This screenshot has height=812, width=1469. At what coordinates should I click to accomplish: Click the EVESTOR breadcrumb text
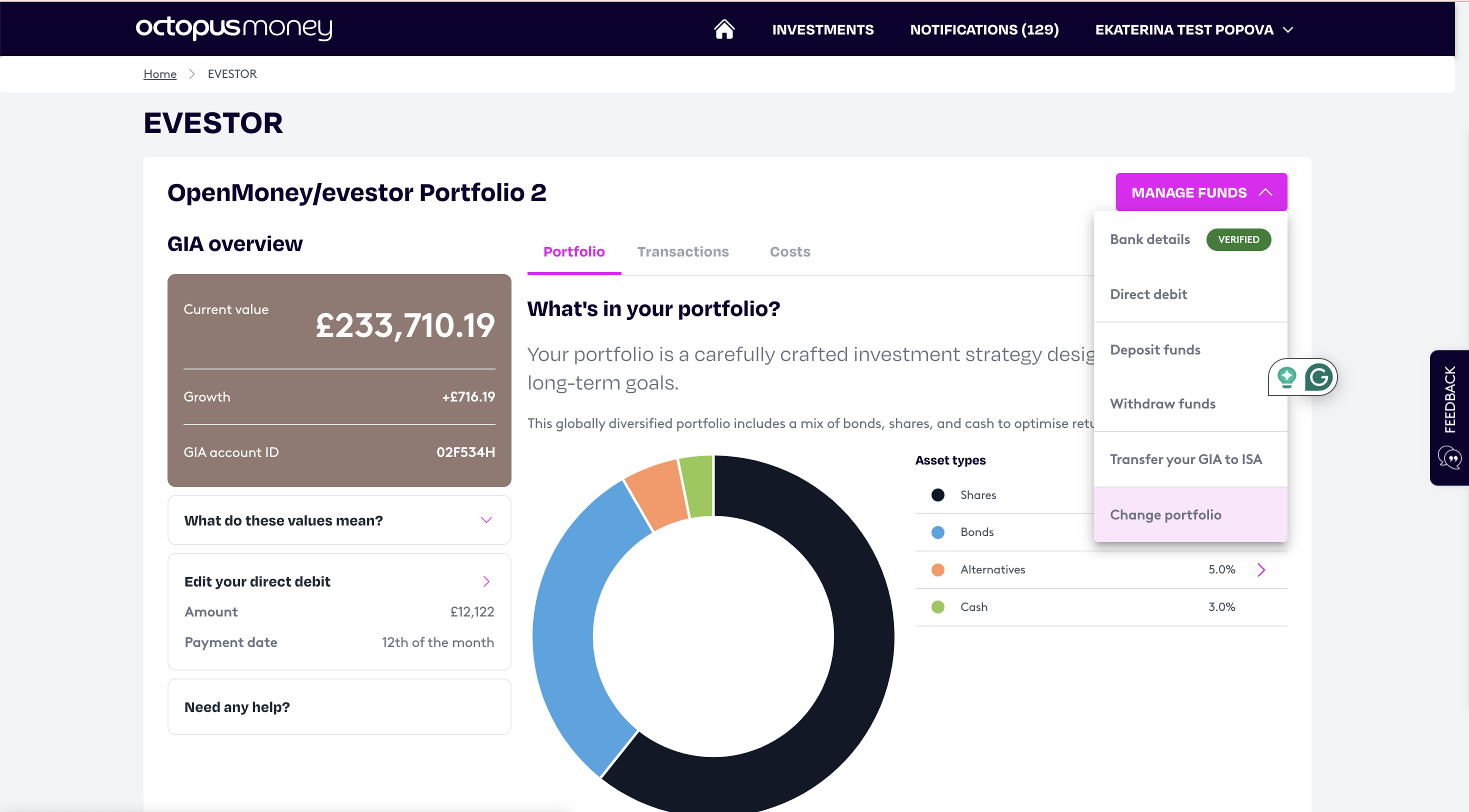tap(231, 74)
